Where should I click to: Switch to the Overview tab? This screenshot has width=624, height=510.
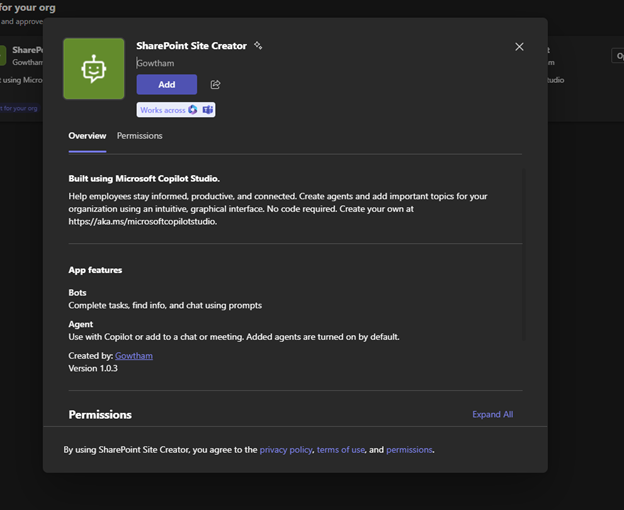pyautogui.click(x=87, y=136)
